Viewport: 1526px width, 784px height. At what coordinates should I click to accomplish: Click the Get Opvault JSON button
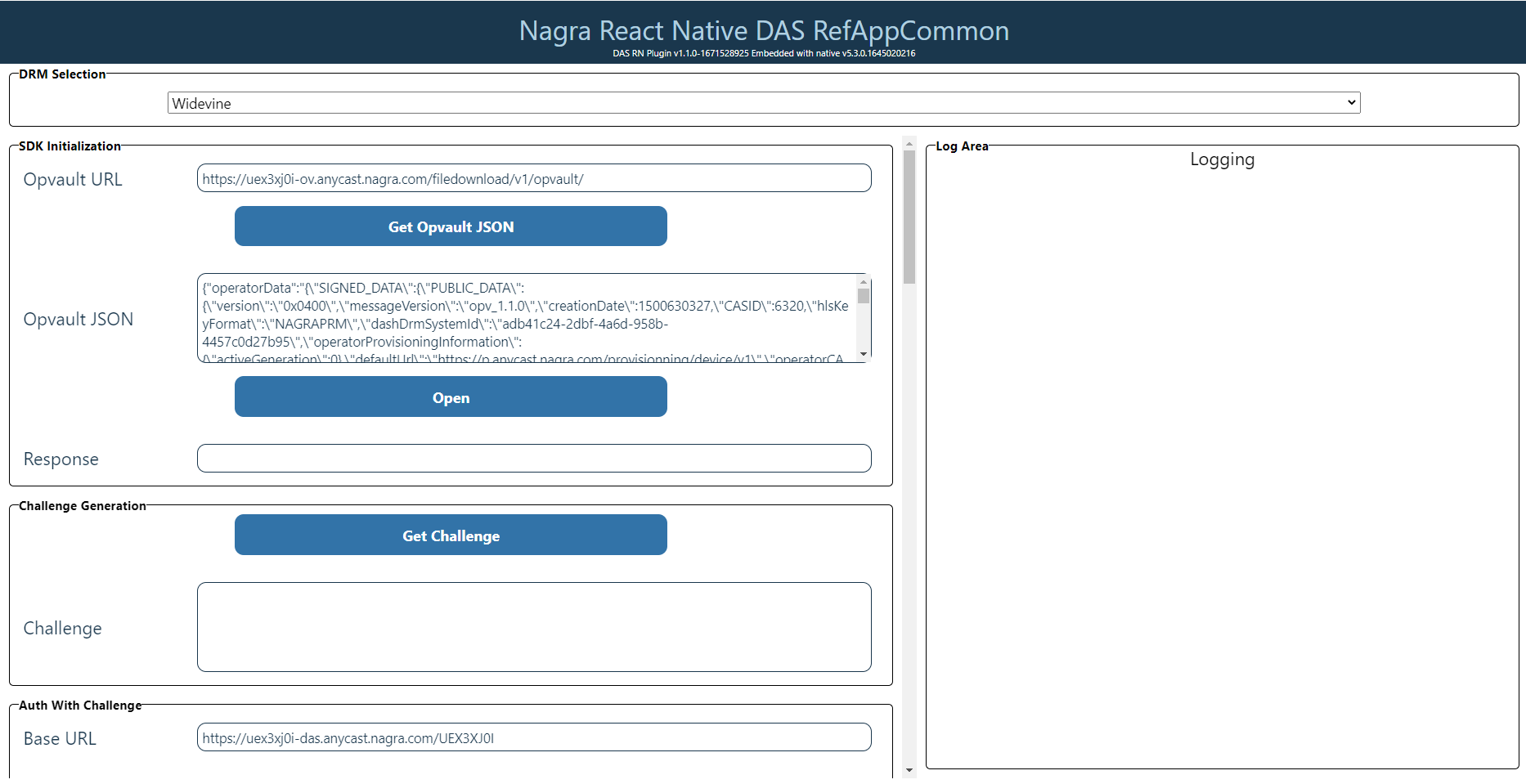coord(451,226)
